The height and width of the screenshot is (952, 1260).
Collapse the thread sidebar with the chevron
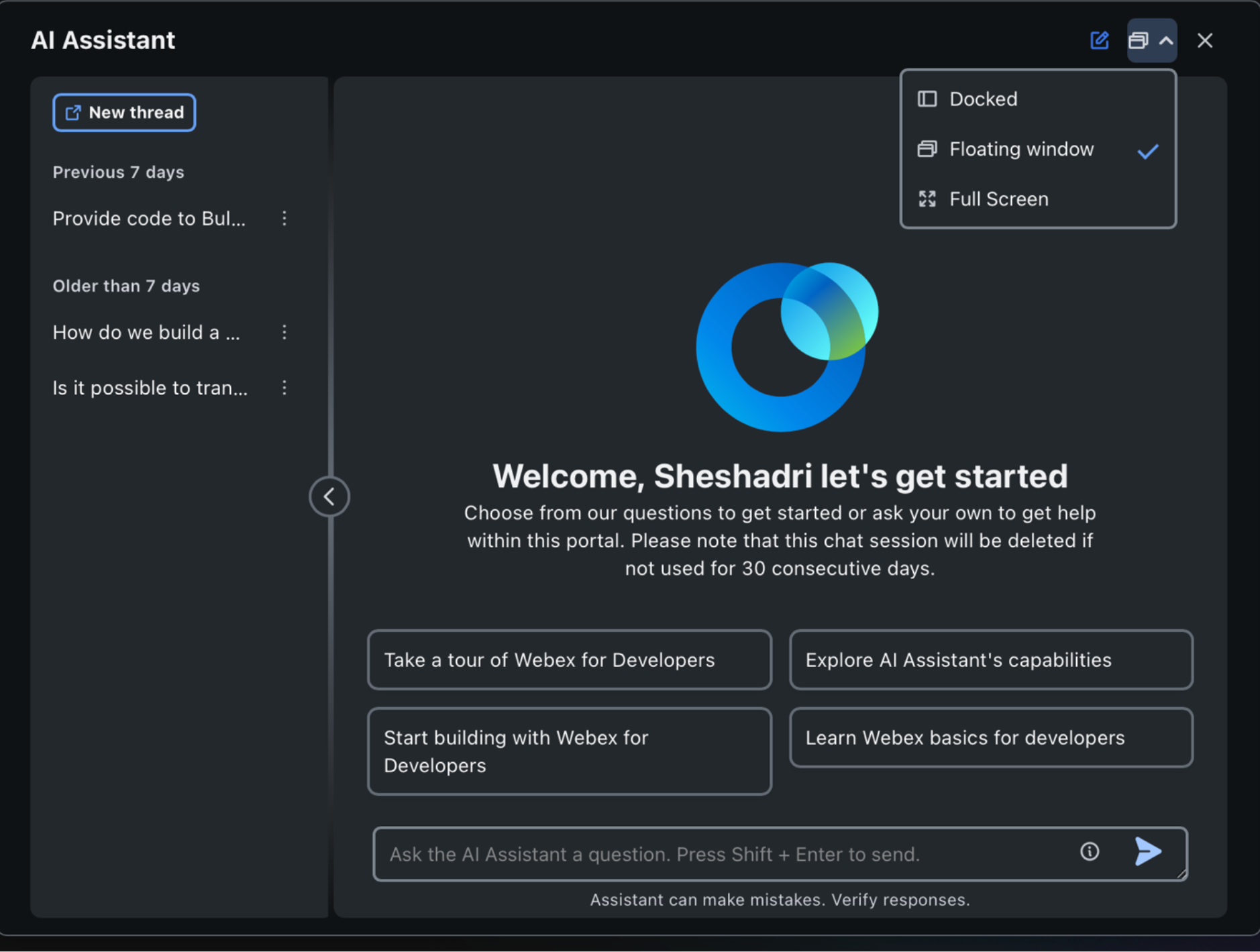[x=329, y=497]
